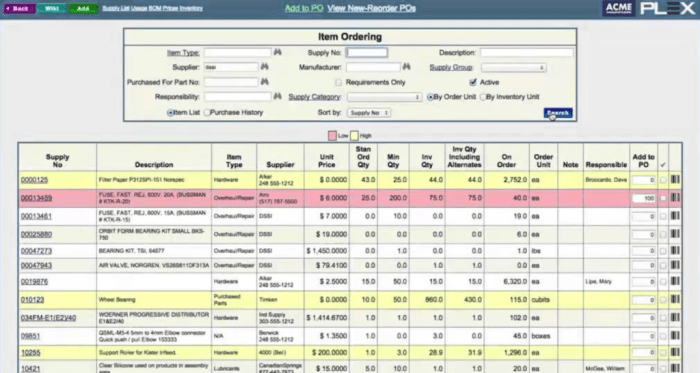Open supply number 00047273 link
This screenshot has width=700, height=373.
36,251
